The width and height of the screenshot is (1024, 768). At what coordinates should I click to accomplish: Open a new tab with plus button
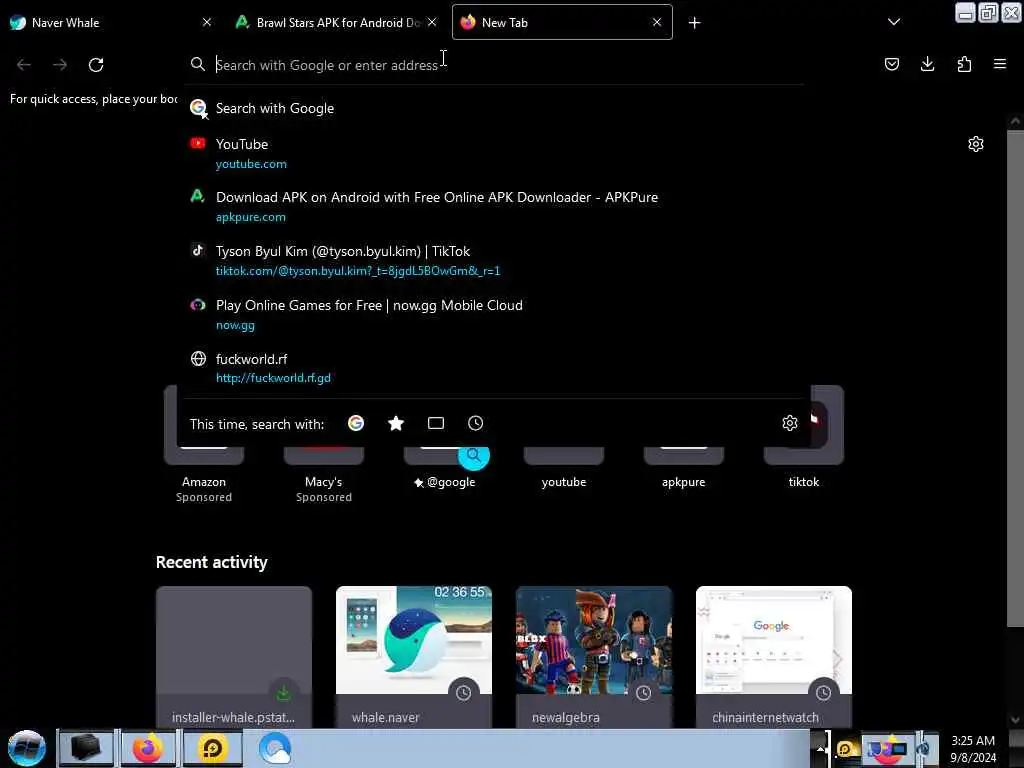(x=694, y=23)
